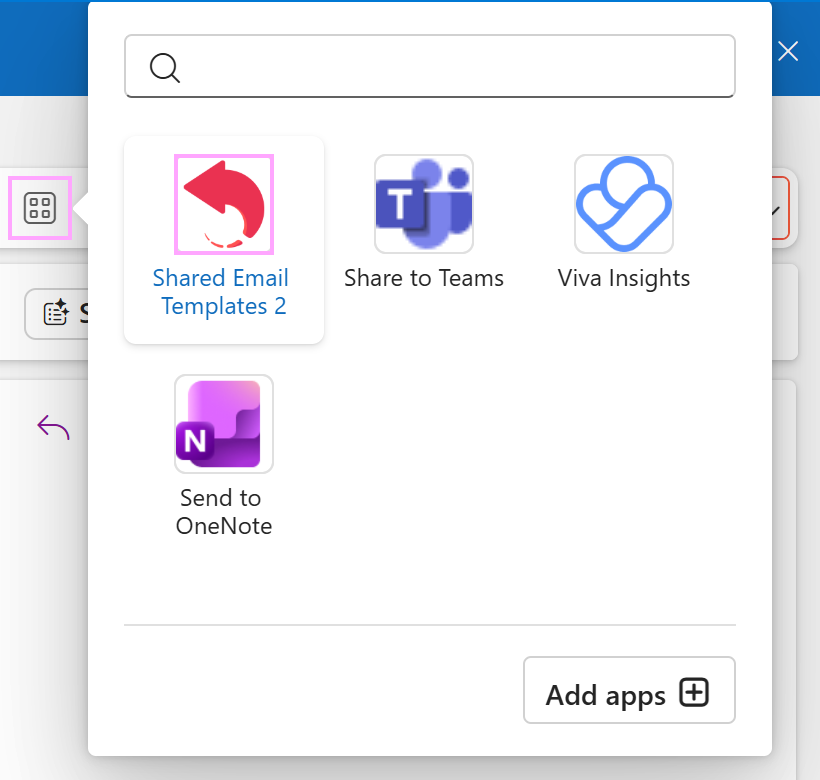Click the Apps grid icon on the toolbar
The height and width of the screenshot is (780, 820).
(x=39, y=208)
